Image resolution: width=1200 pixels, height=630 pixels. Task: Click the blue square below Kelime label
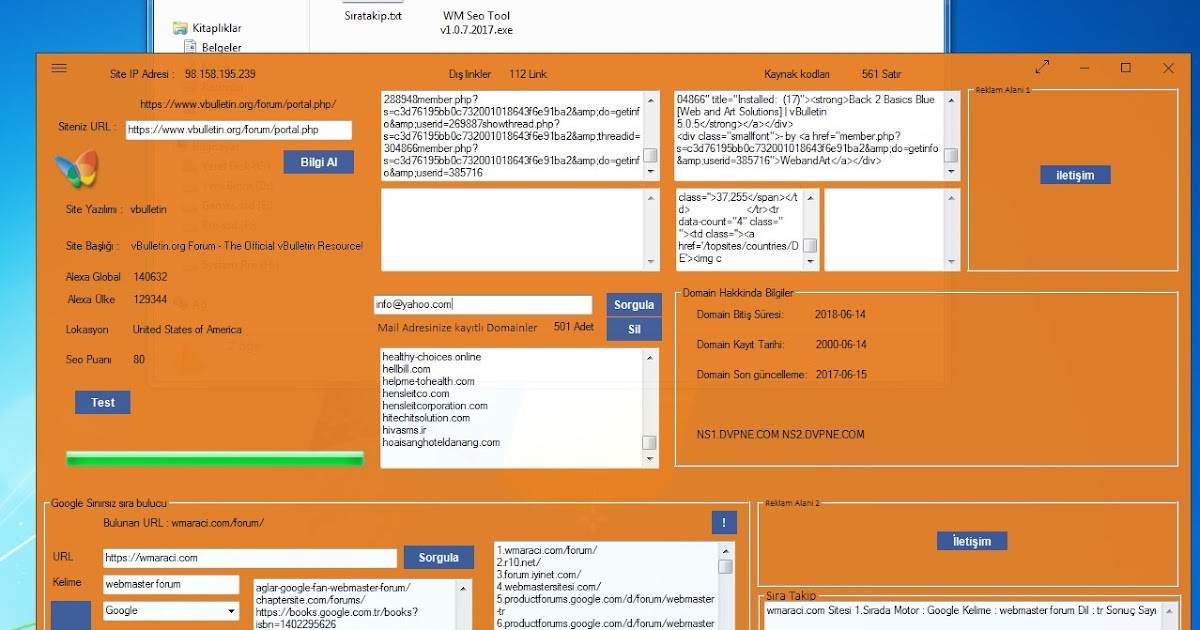pyautogui.click(x=70, y=615)
